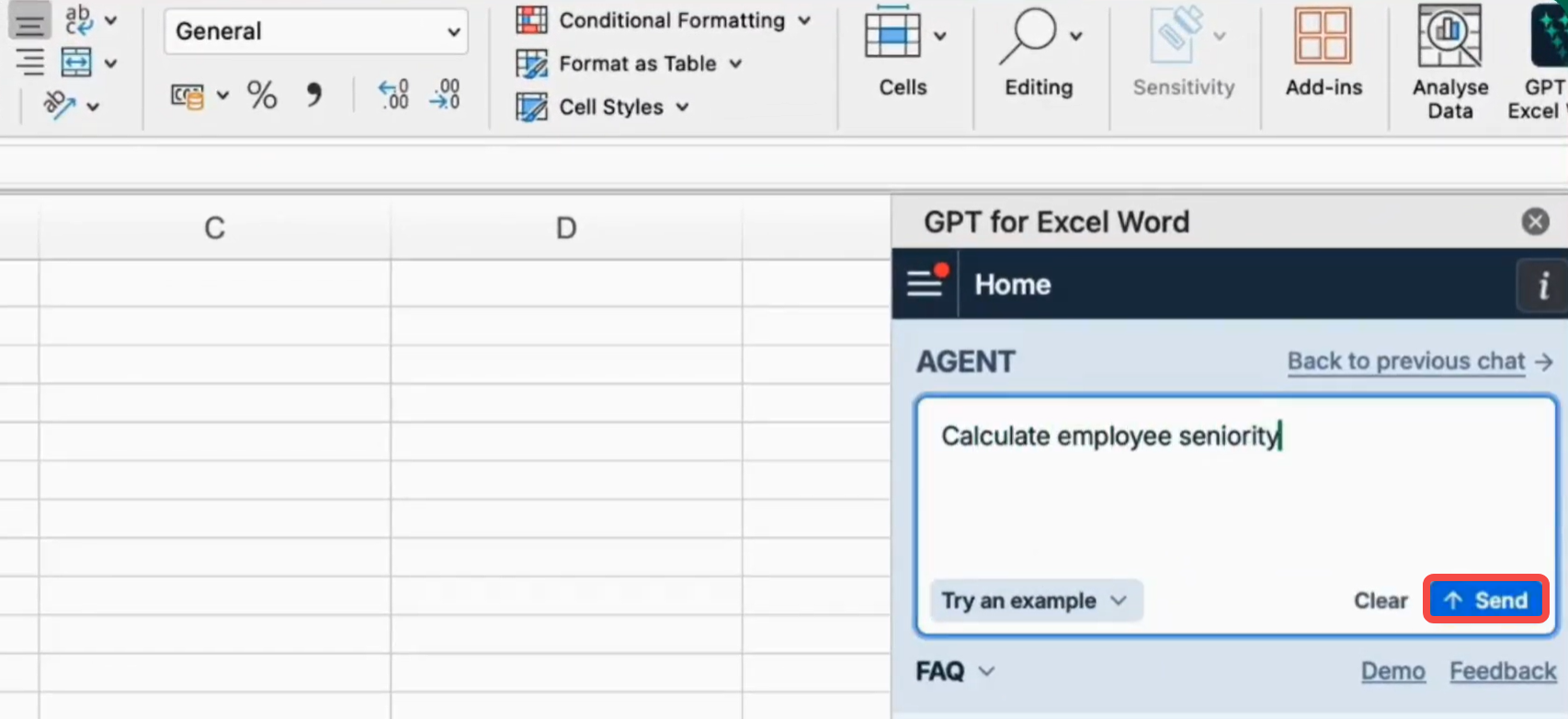Select column D header
The image size is (1568, 719).
[566, 227]
